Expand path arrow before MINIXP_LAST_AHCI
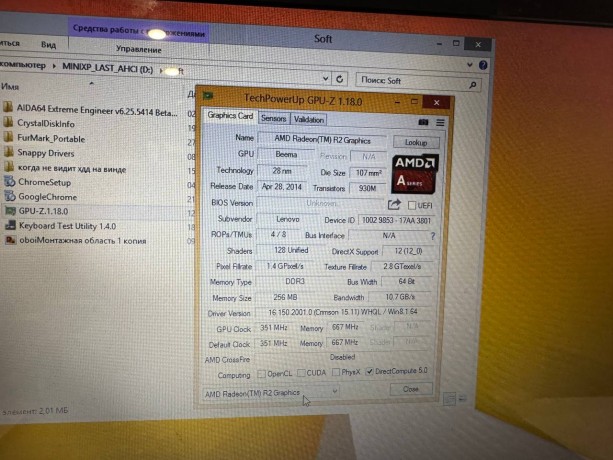Viewport: 613px width, 460px height. (54, 66)
